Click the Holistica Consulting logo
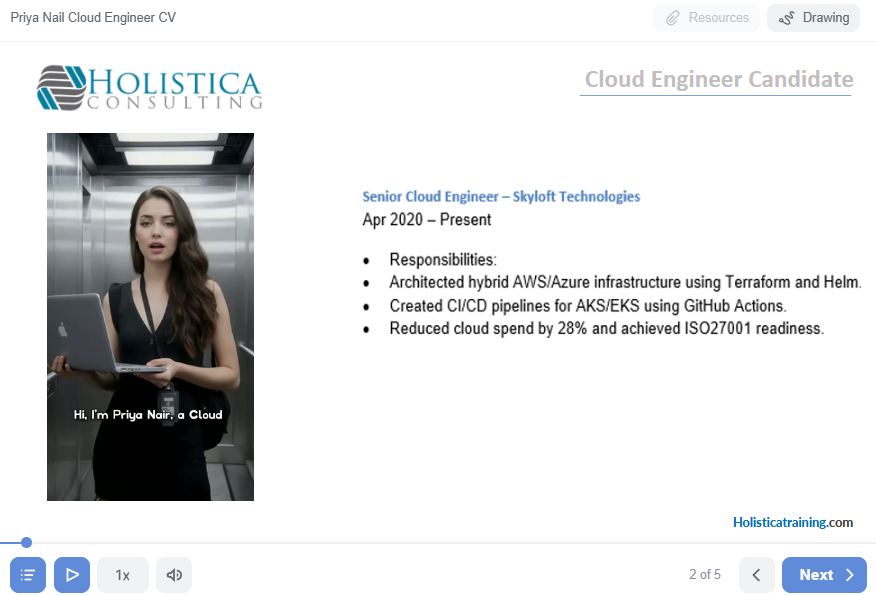876x595 pixels. point(149,88)
